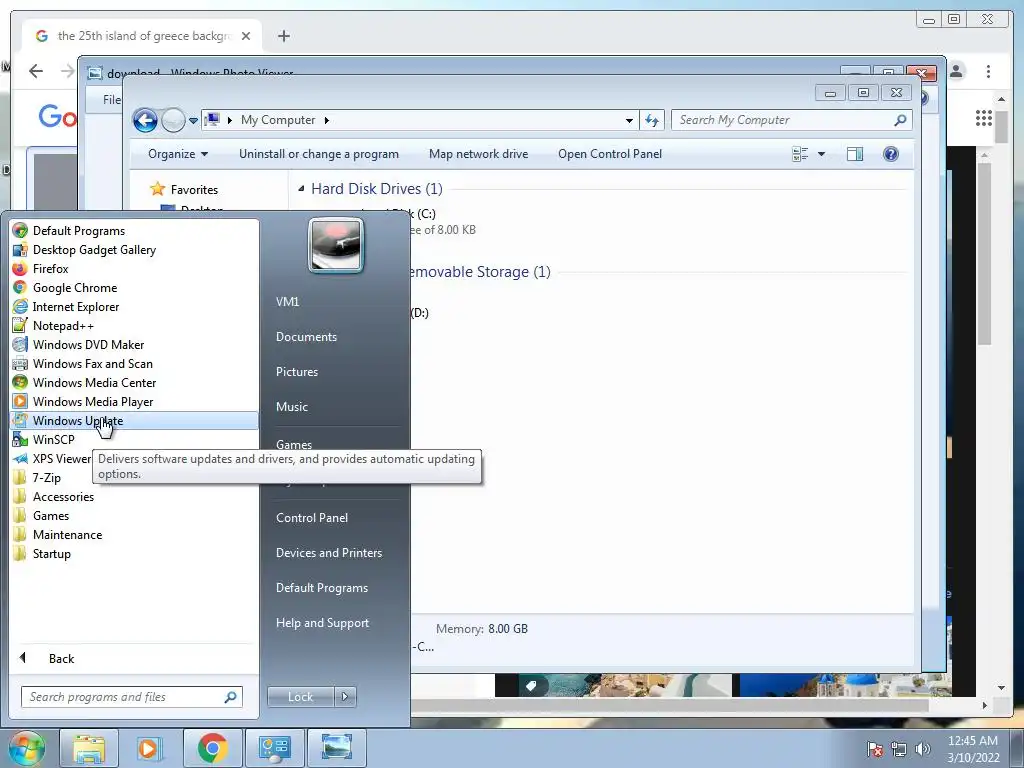Screen dimensions: 1024x768
Task: Click Map network drive
Action: [x=479, y=154]
